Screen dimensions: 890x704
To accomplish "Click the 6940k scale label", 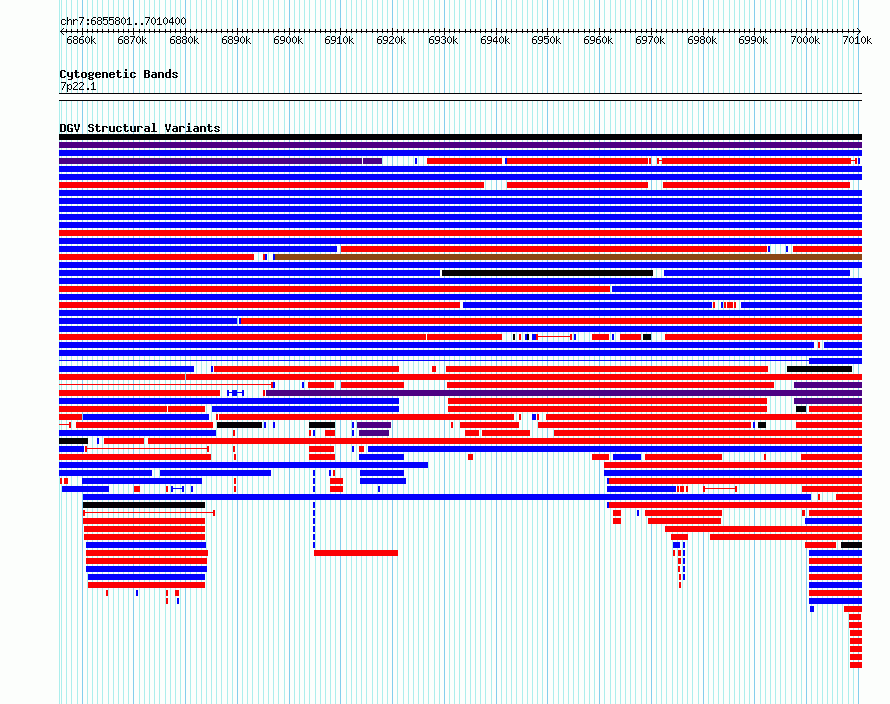I will [495, 40].
